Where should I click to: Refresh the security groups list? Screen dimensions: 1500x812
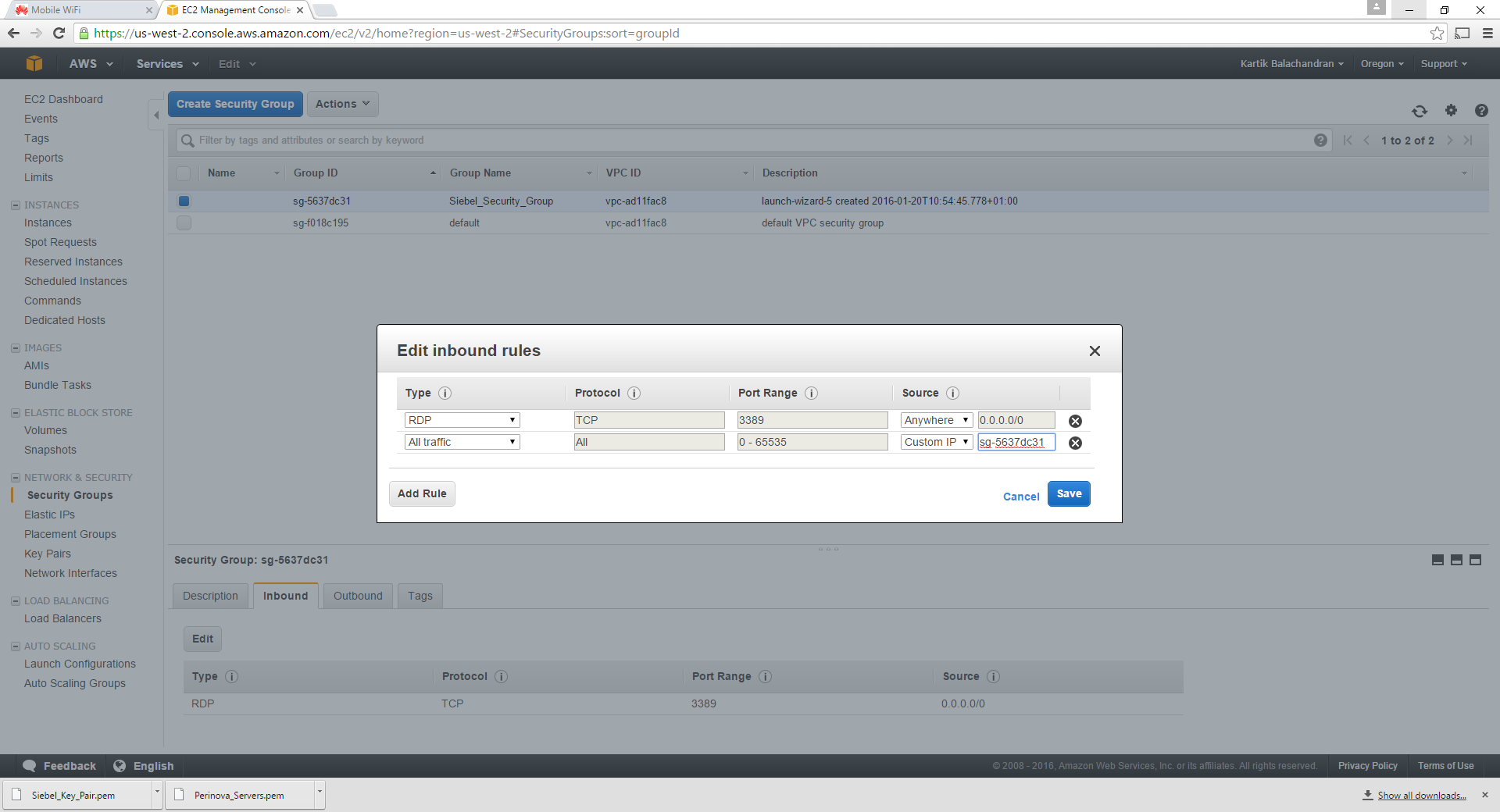click(x=1420, y=111)
